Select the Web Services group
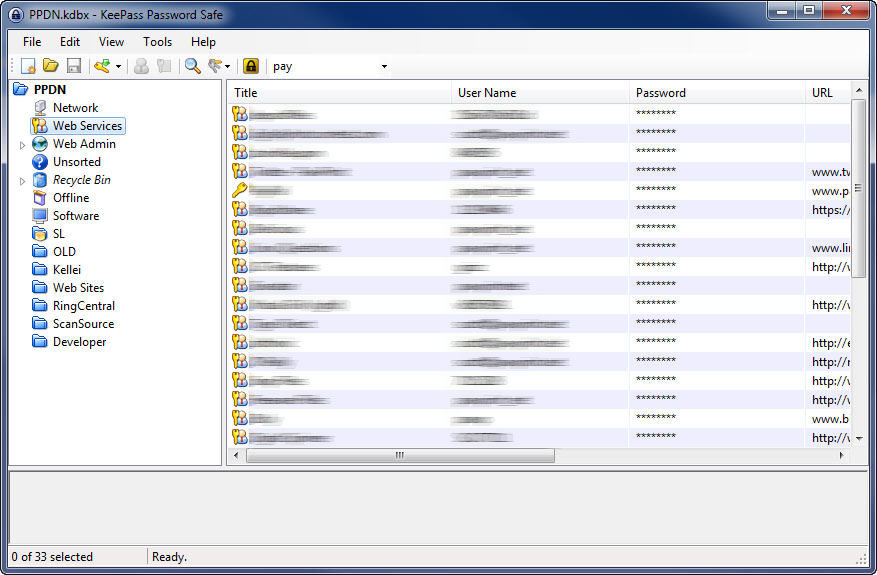 pyautogui.click(x=87, y=126)
